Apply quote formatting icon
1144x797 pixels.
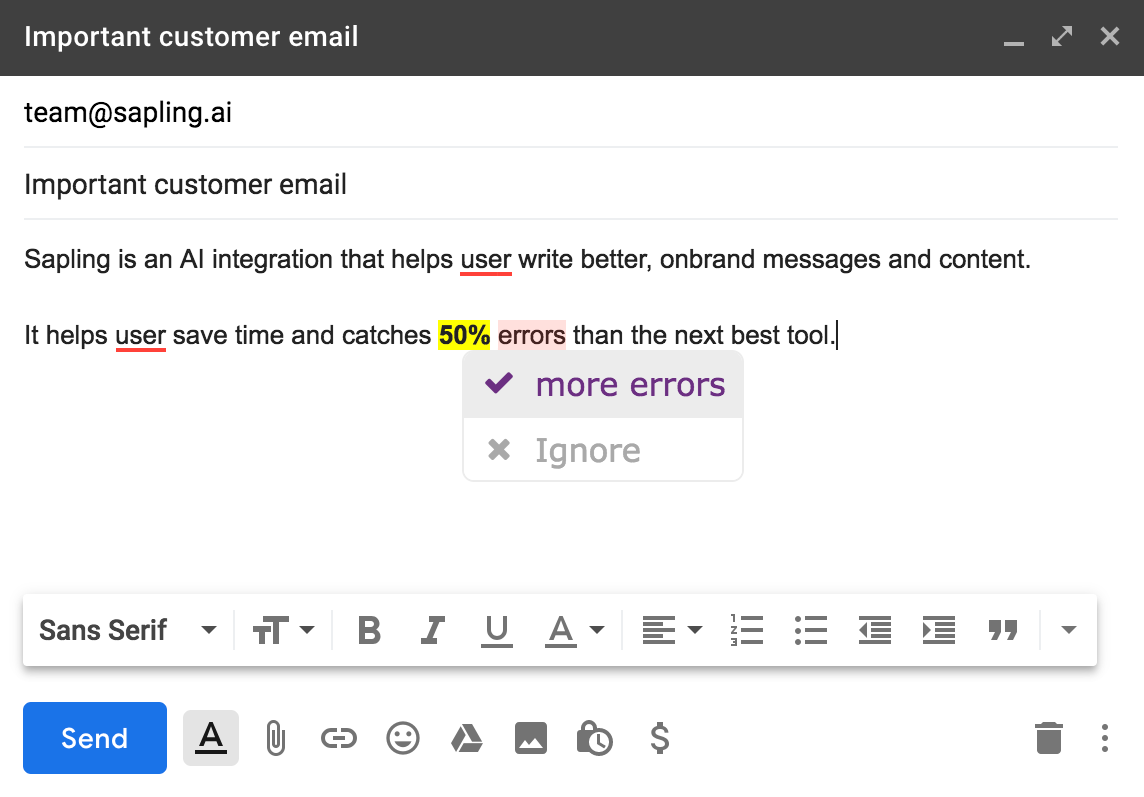point(1003,630)
